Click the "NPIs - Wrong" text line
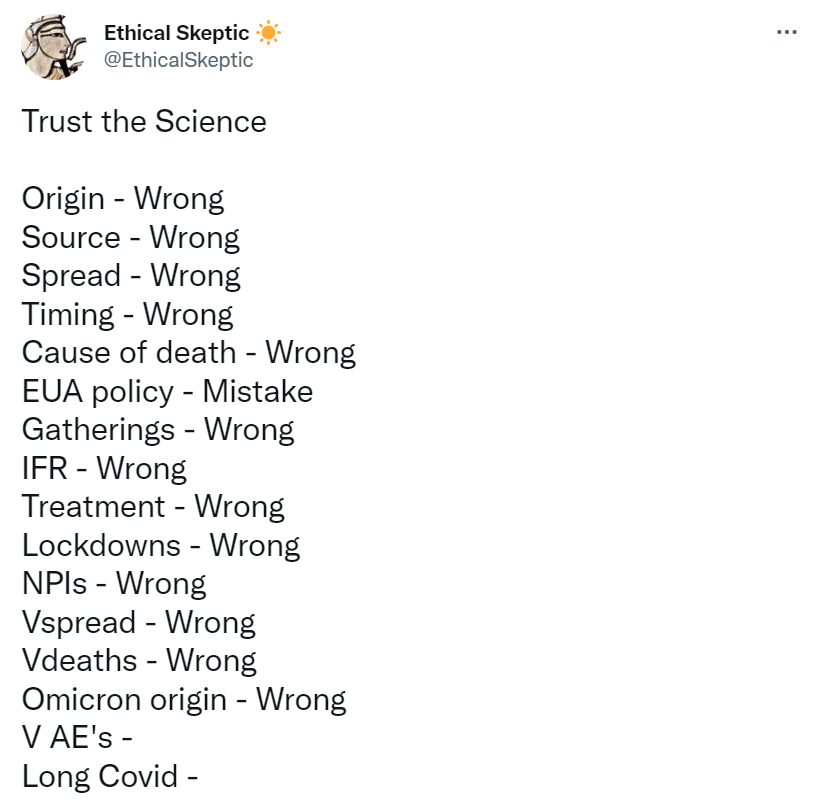815x800 pixels. [114, 583]
